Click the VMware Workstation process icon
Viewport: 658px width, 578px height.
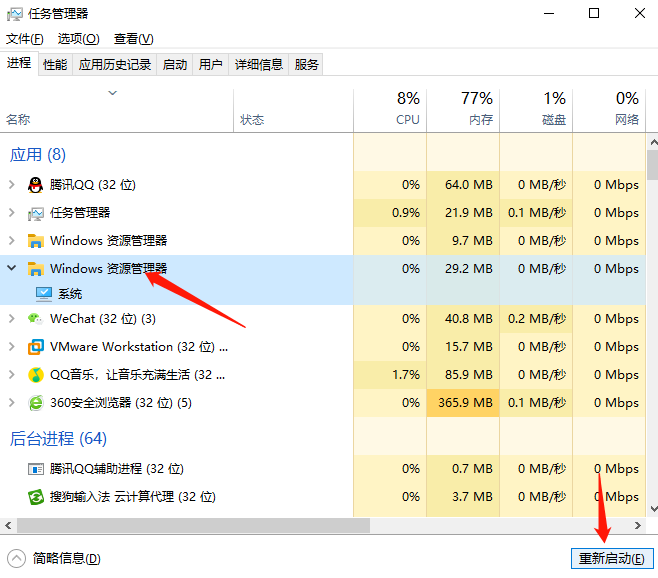coord(36,347)
